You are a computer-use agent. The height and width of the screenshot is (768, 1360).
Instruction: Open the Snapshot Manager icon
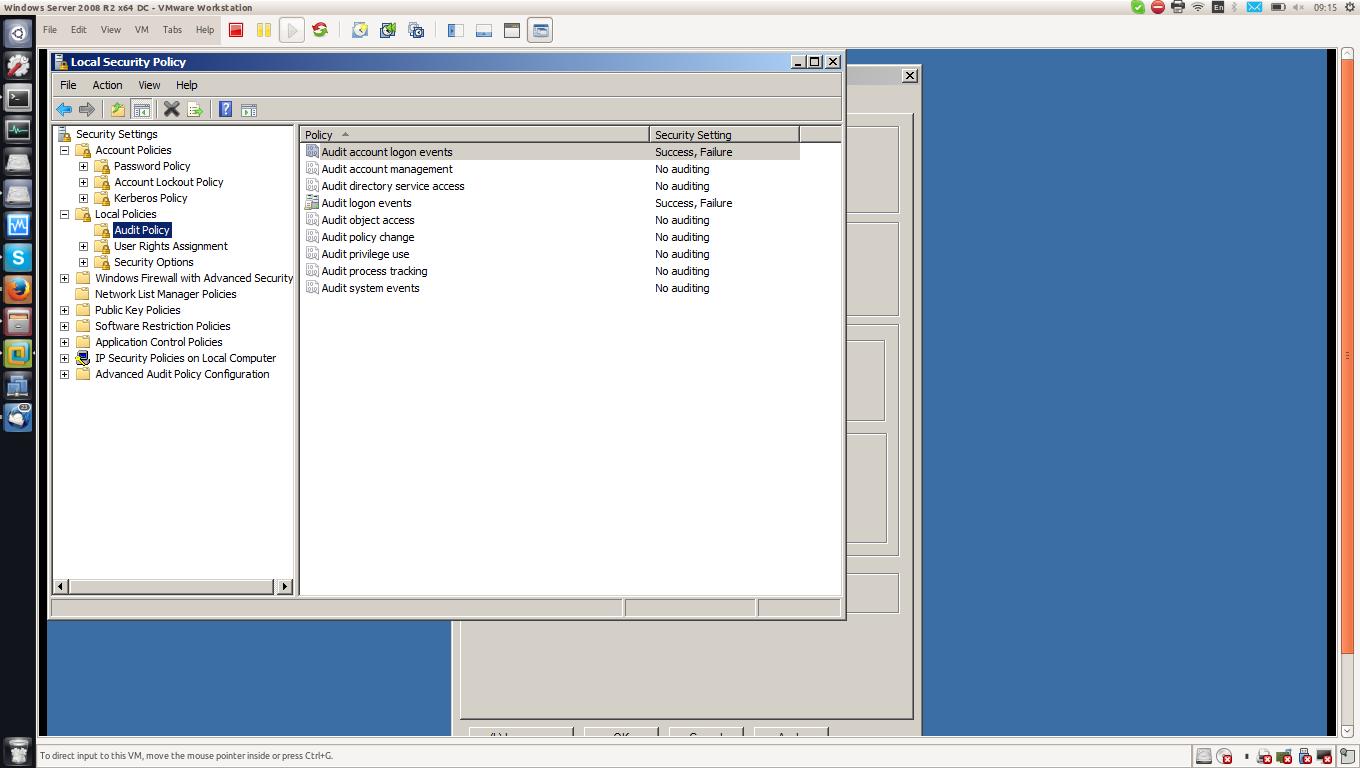click(416, 30)
